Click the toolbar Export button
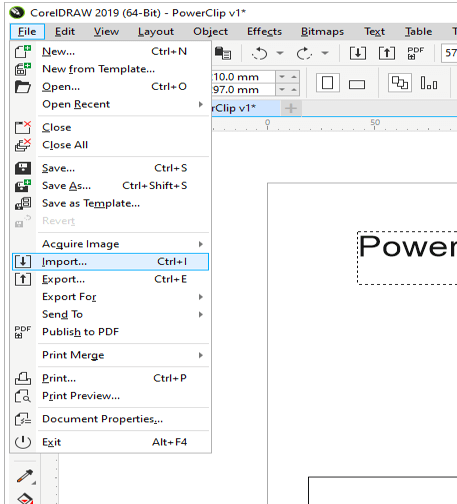The width and height of the screenshot is (457, 504). click(x=387, y=53)
